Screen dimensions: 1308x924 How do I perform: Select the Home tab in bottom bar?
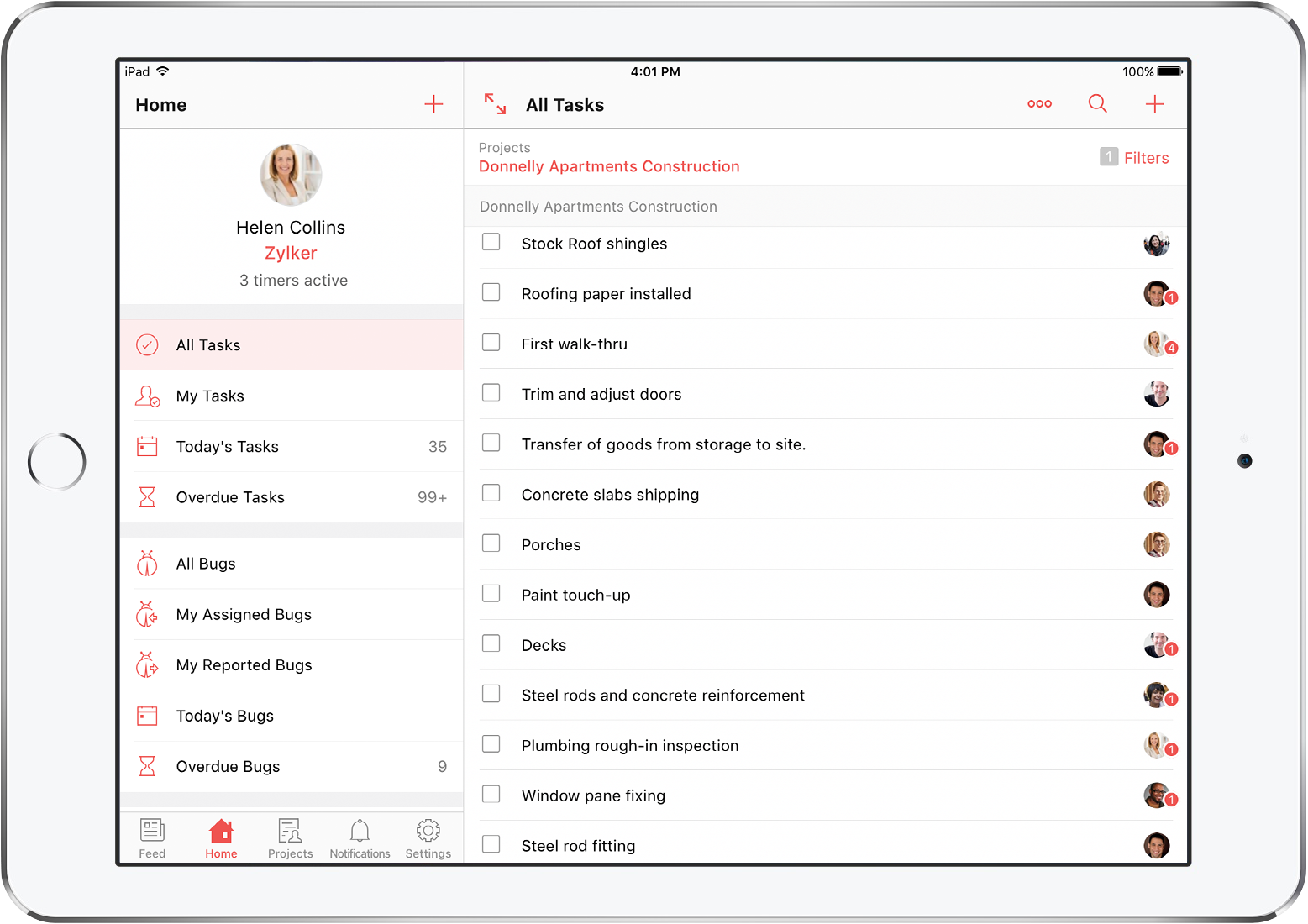click(222, 838)
